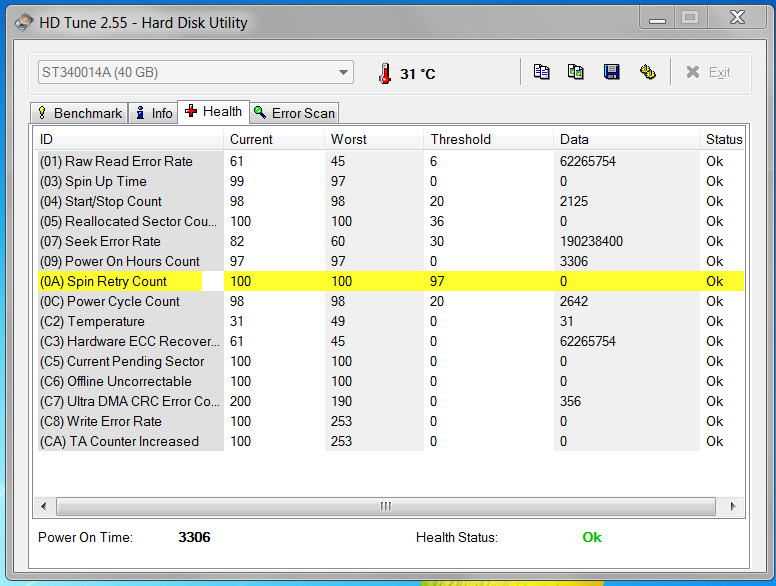The width and height of the screenshot is (776, 586).
Task: Click the copy screenshot to clipboard icon
Action: (x=576, y=72)
